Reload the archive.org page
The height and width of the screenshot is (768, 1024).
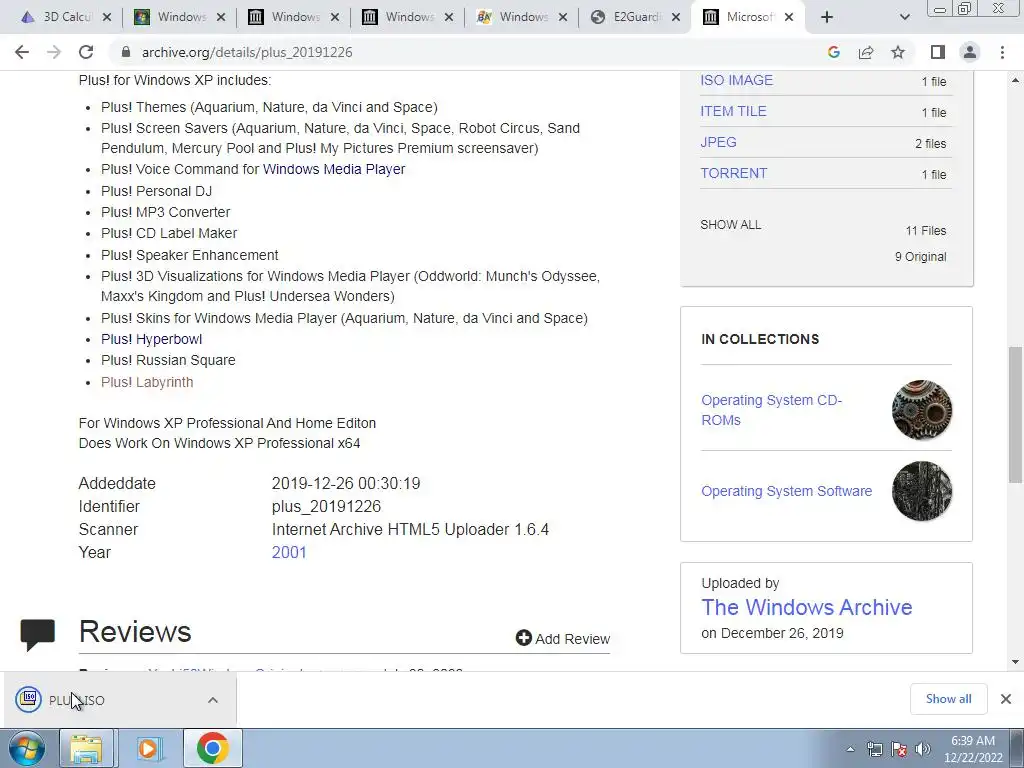(x=86, y=52)
